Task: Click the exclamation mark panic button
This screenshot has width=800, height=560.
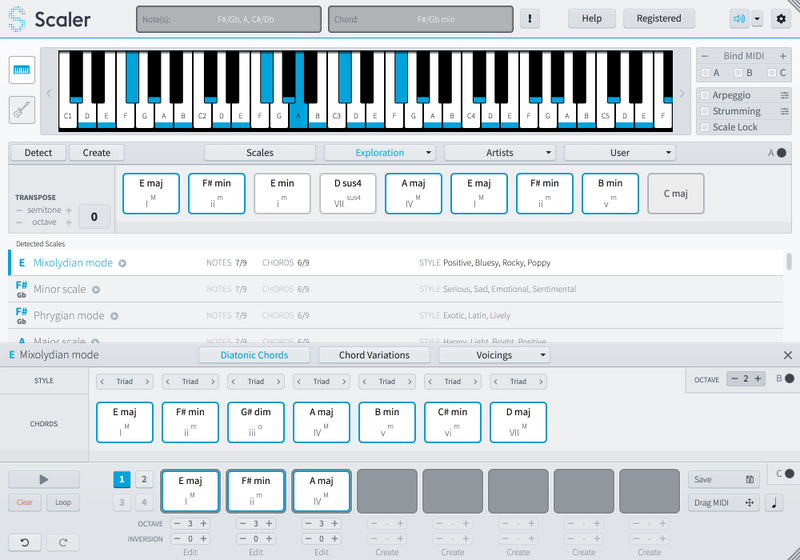Action: coord(530,19)
